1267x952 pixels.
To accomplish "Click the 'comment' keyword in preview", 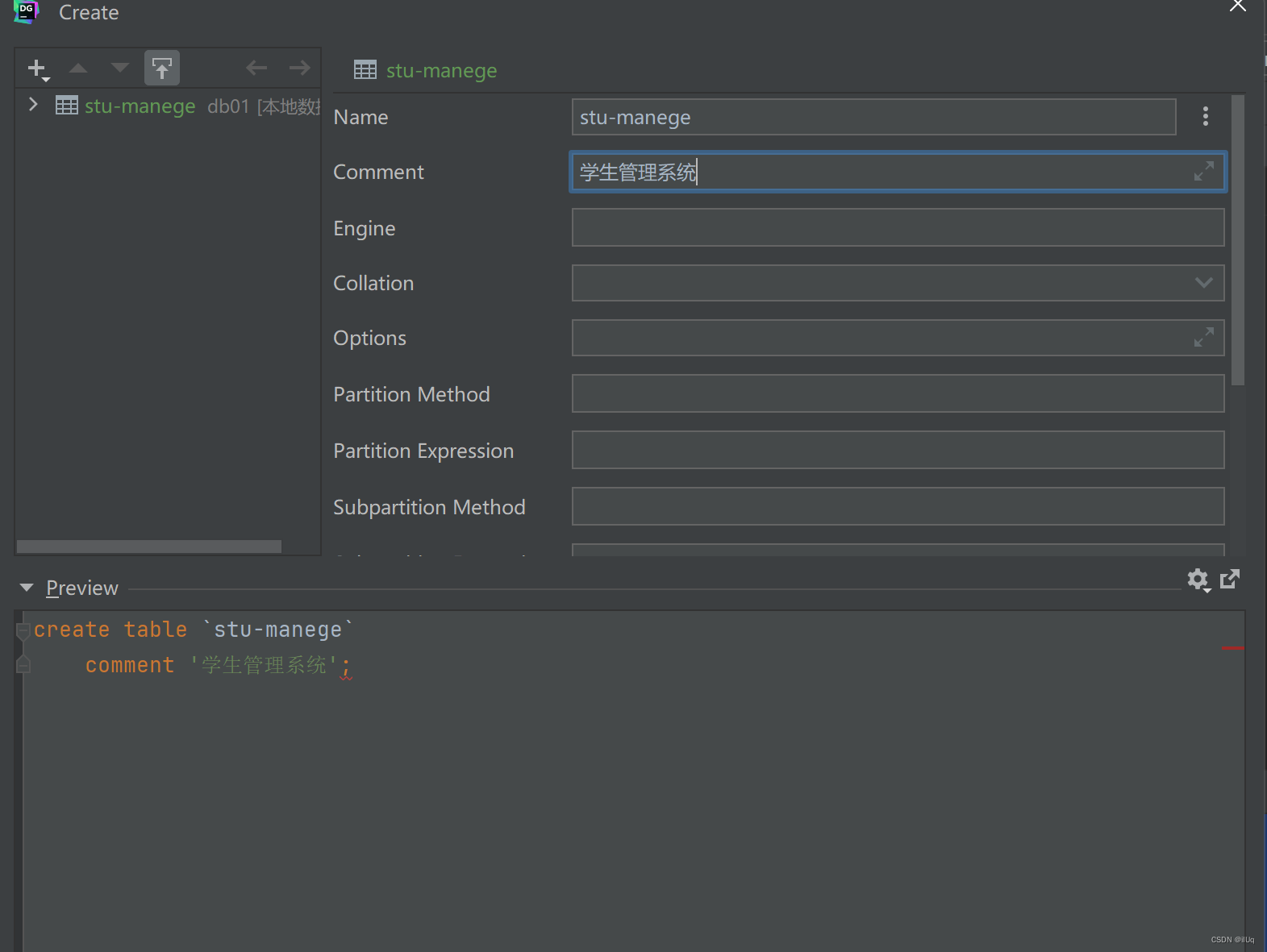I will coord(130,665).
